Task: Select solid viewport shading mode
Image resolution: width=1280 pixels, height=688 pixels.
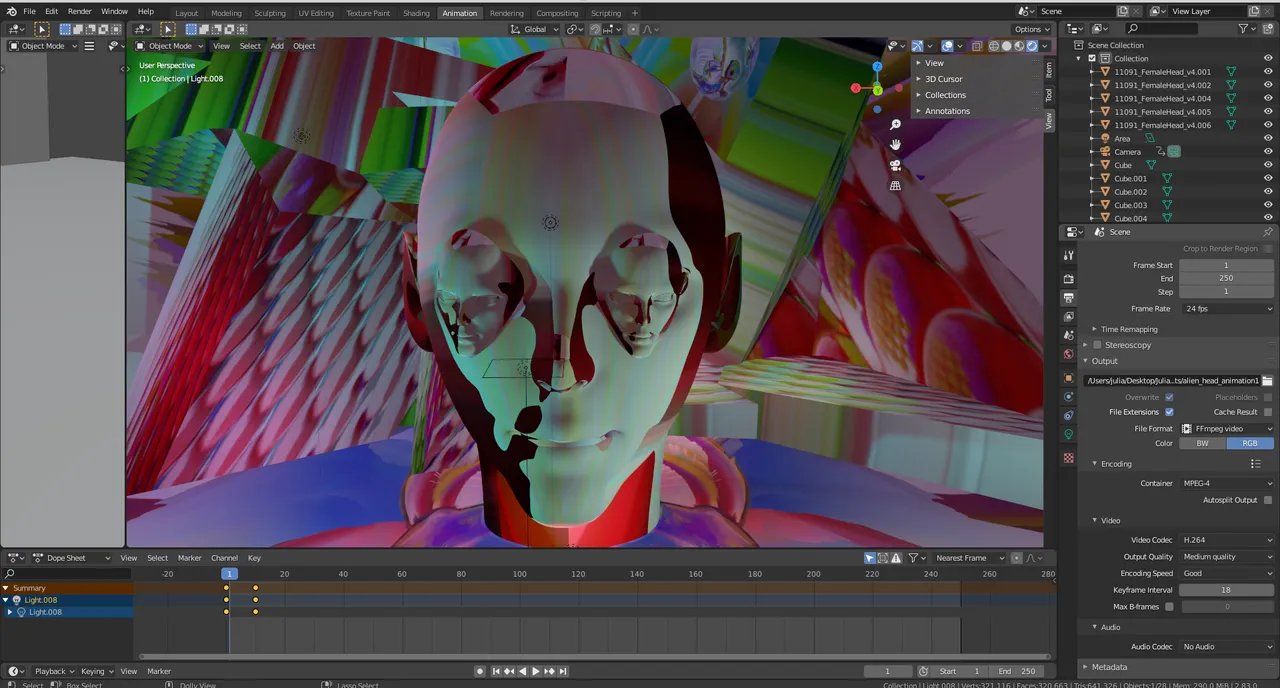Action: [x=1007, y=45]
